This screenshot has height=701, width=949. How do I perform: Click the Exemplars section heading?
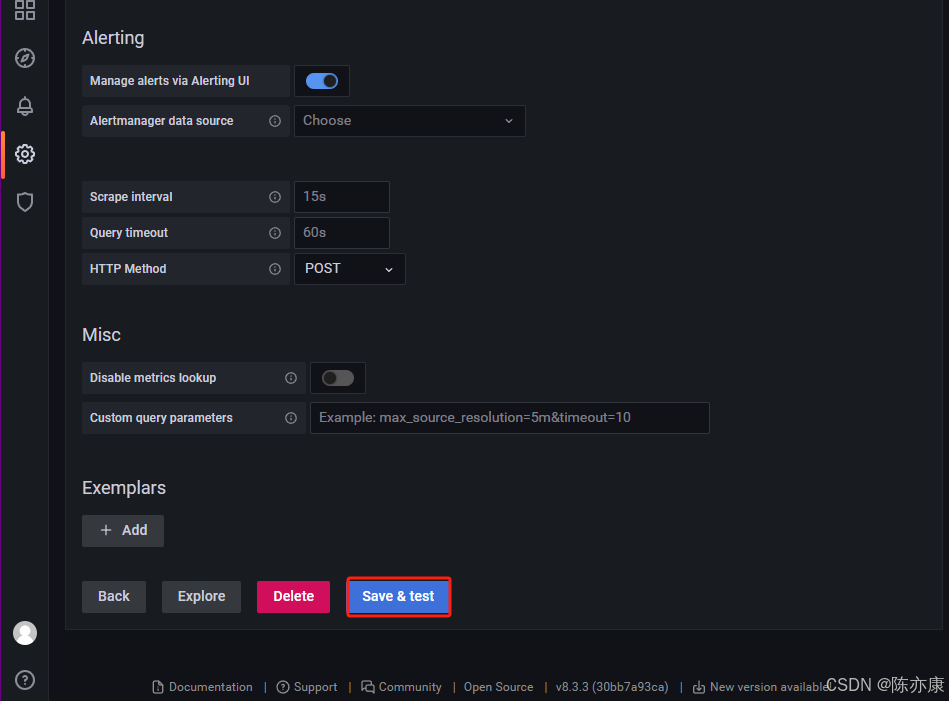point(124,488)
